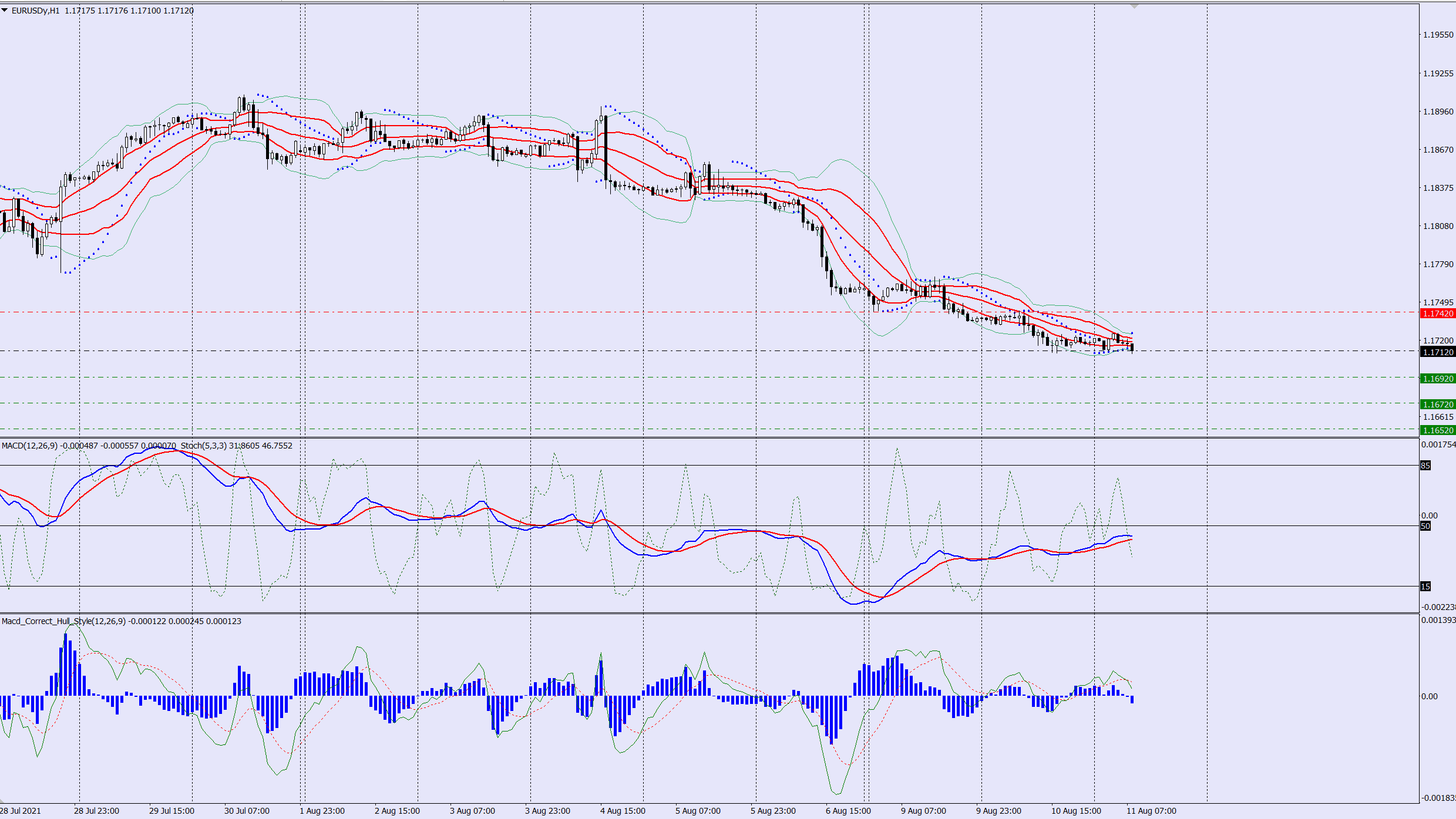Click time axis label 2 Aug 15:00

(397, 811)
